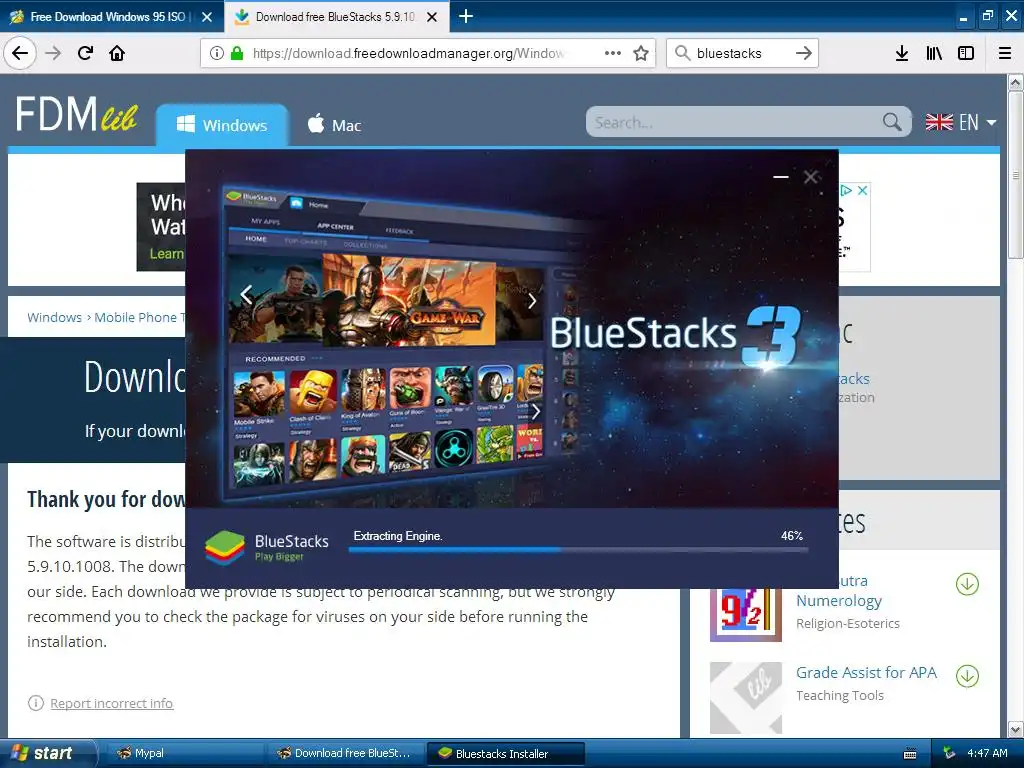Click the Extracting Engine status text

coord(398,536)
